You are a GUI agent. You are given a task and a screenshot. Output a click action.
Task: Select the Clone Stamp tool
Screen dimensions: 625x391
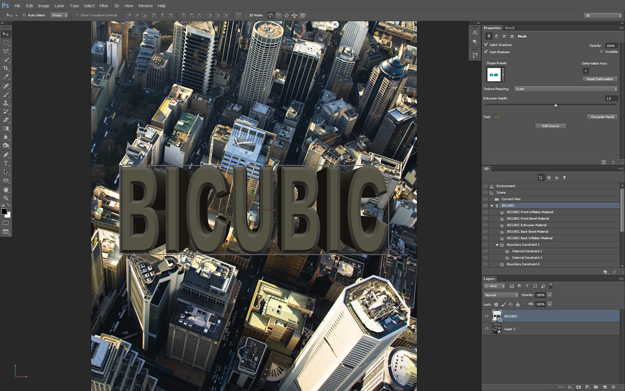[6, 103]
